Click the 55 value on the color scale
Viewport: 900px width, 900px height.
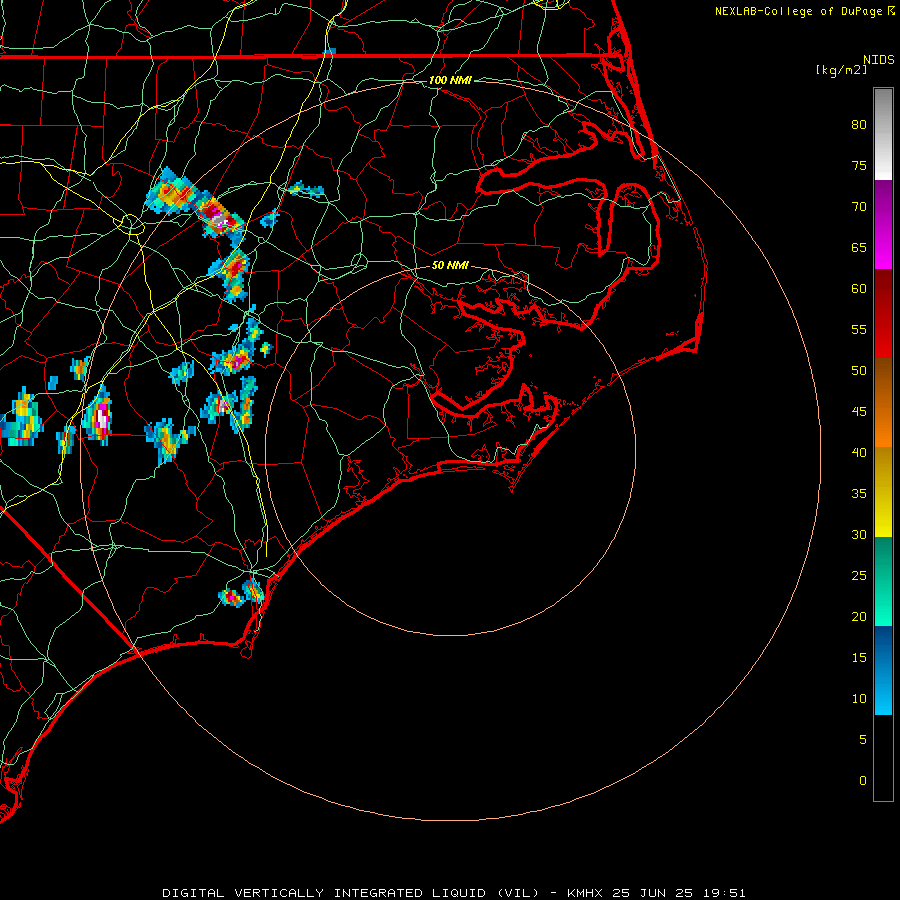click(859, 329)
